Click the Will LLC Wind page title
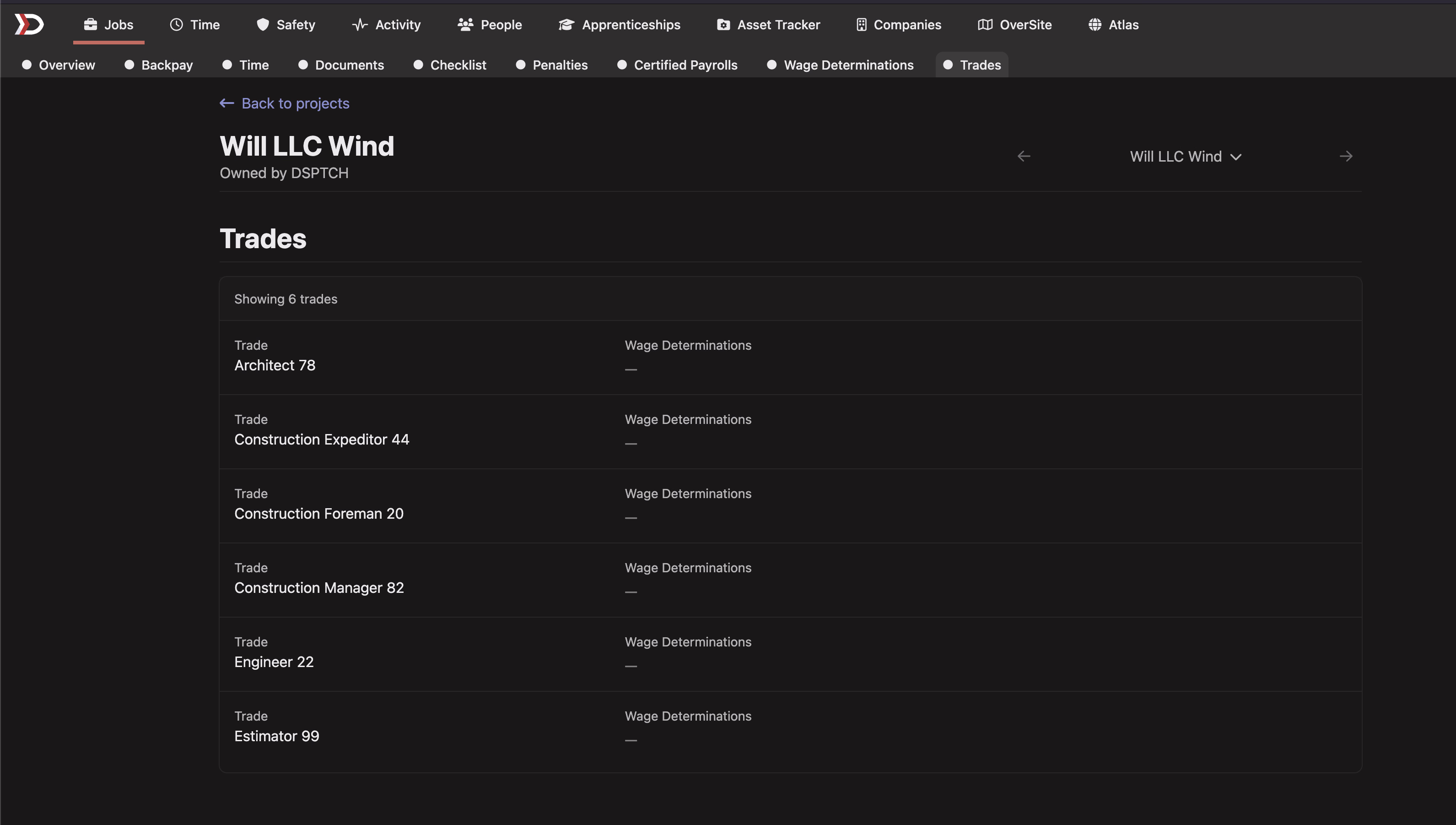Image resolution: width=1456 pixels, height=825 pixels. click(x=307, y=146)
